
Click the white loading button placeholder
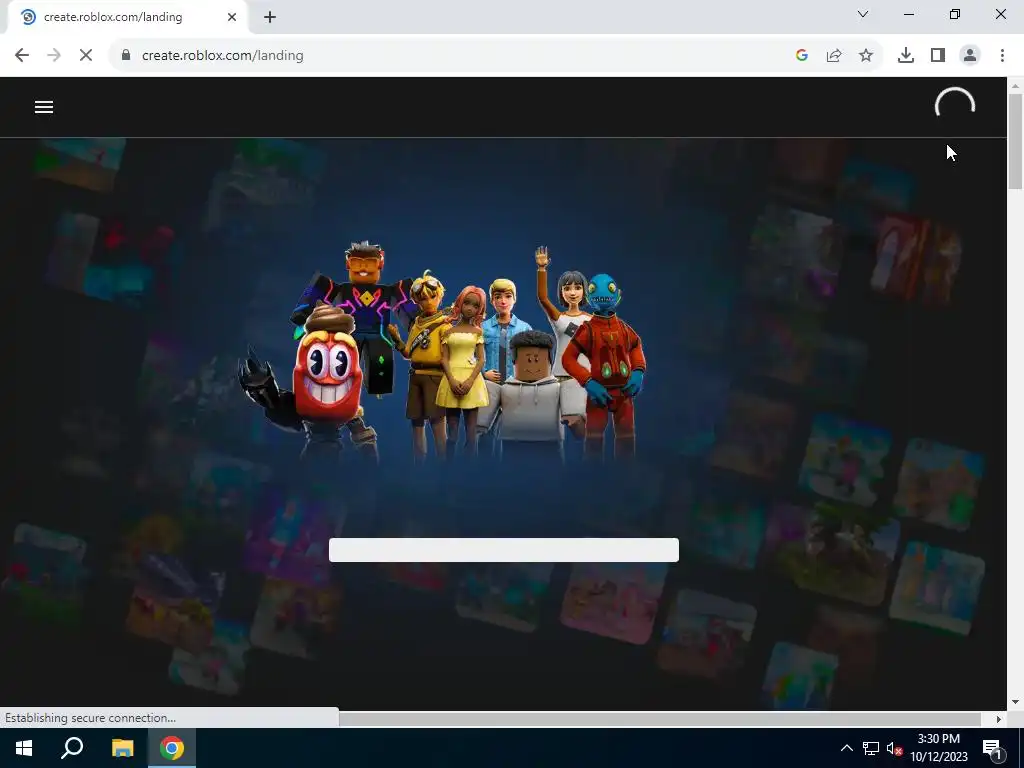504,550
